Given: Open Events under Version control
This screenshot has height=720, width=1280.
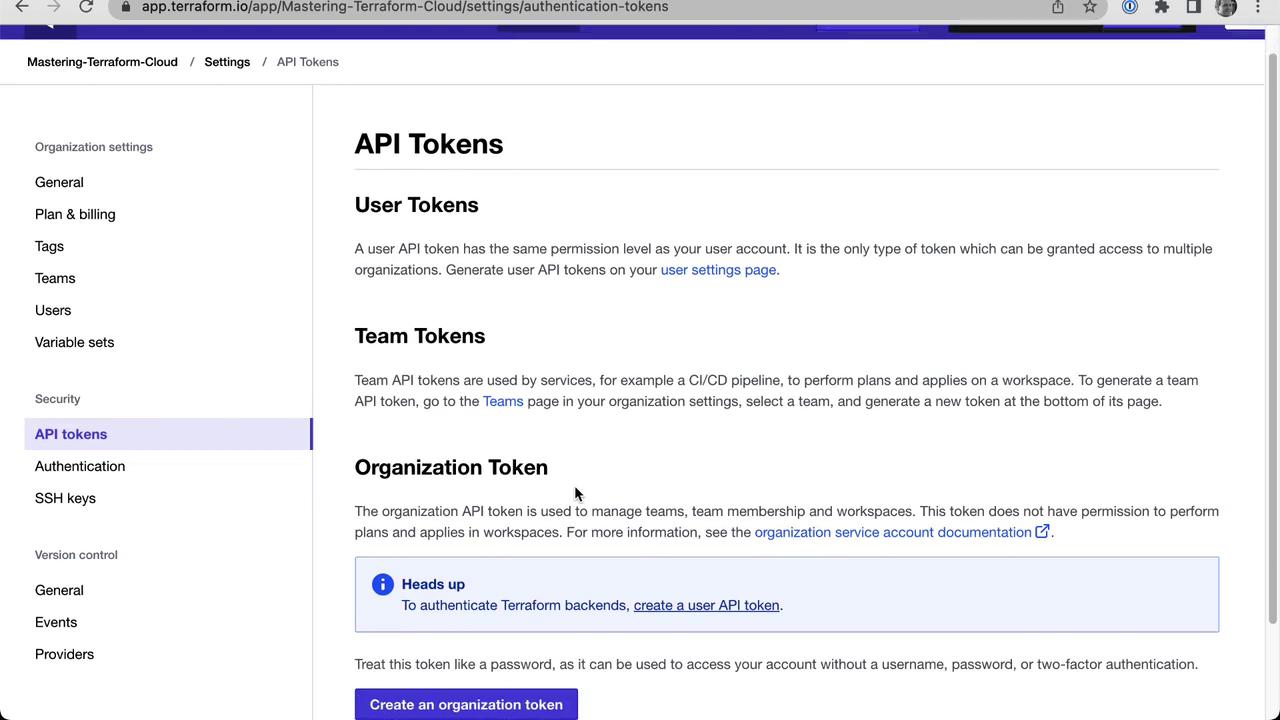Looking at the screenshot, I should click(56, 622).
